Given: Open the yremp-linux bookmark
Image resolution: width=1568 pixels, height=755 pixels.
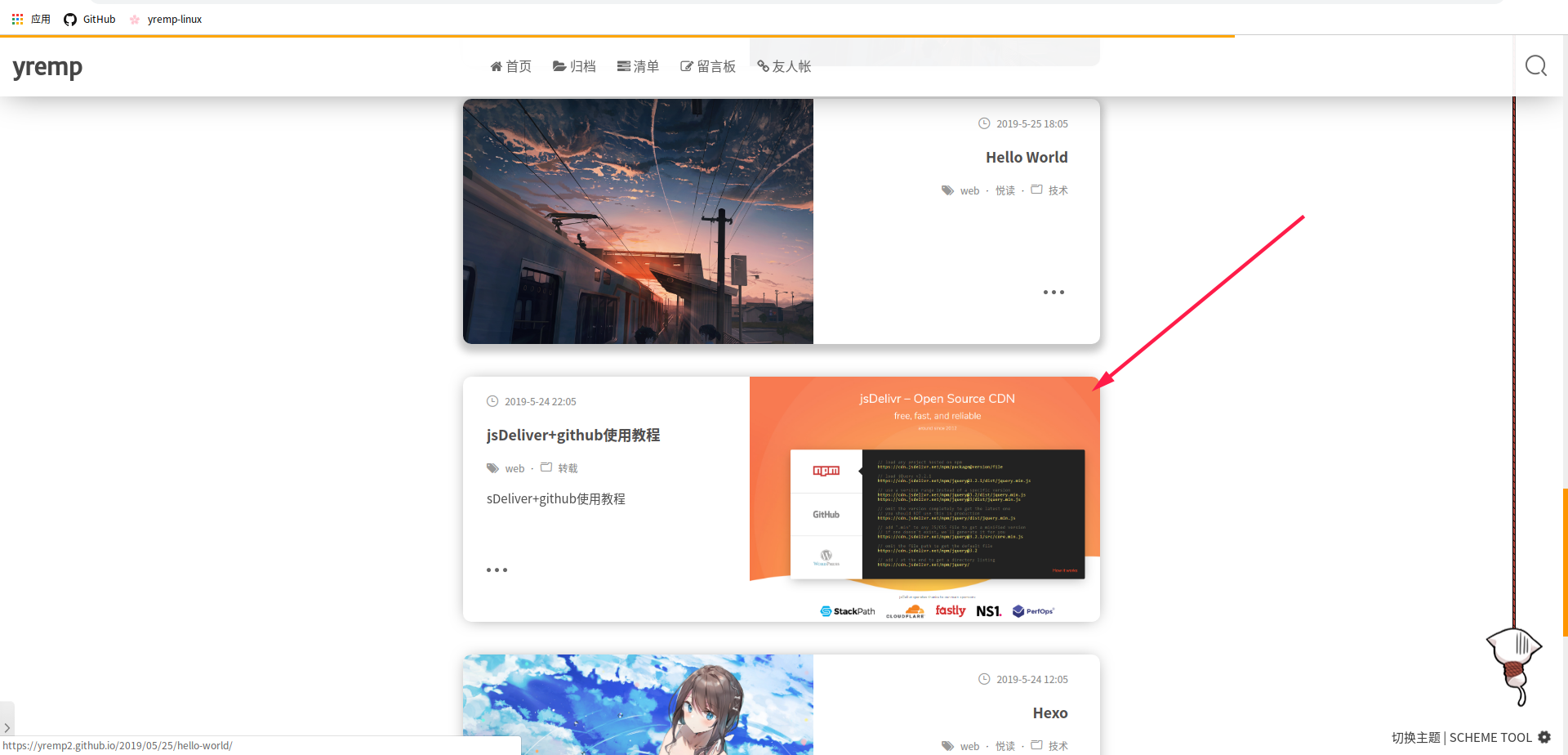Looking at the screenshot, I should (x=166, y=19).
